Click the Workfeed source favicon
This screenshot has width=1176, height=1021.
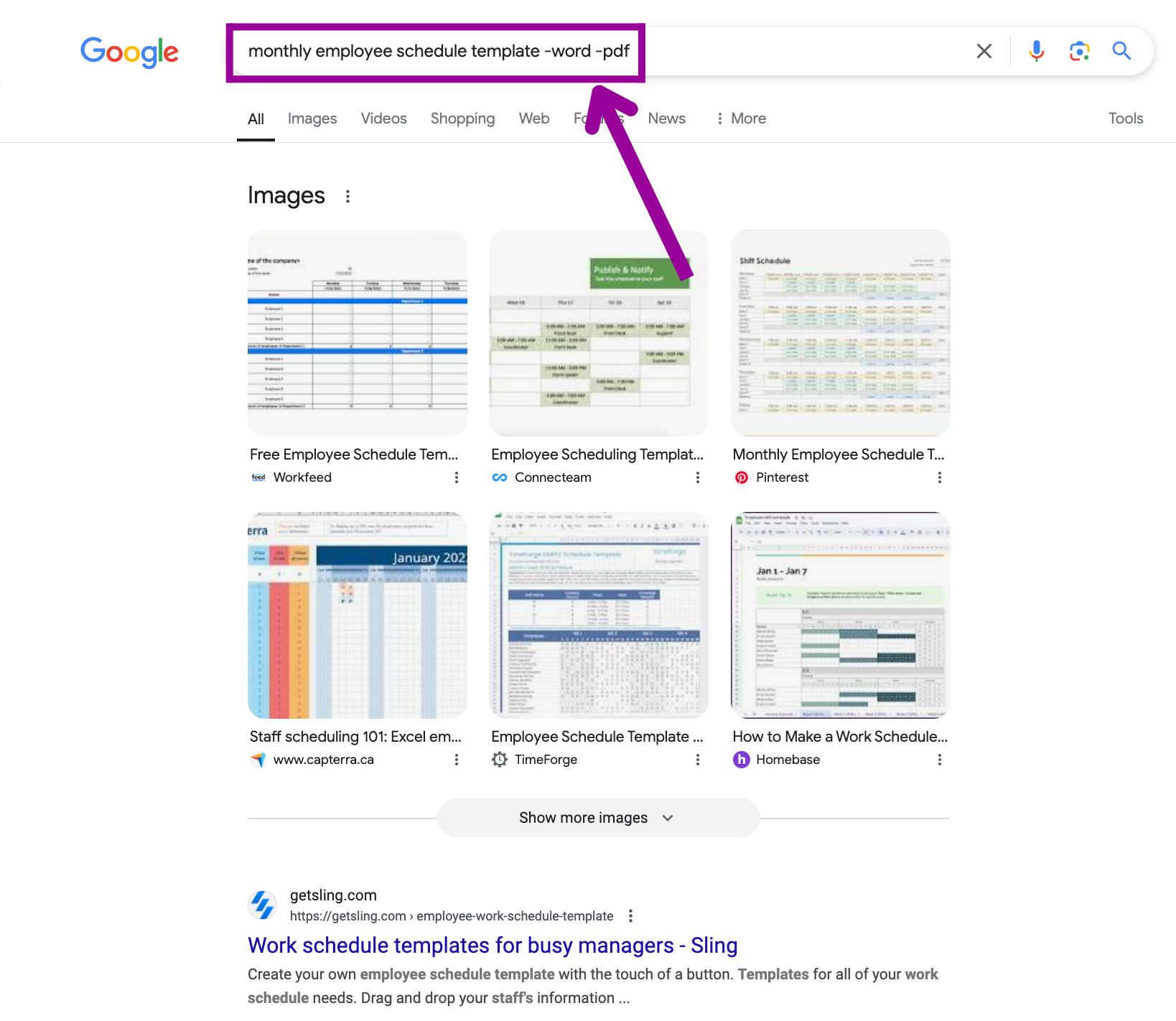point(258,477)
